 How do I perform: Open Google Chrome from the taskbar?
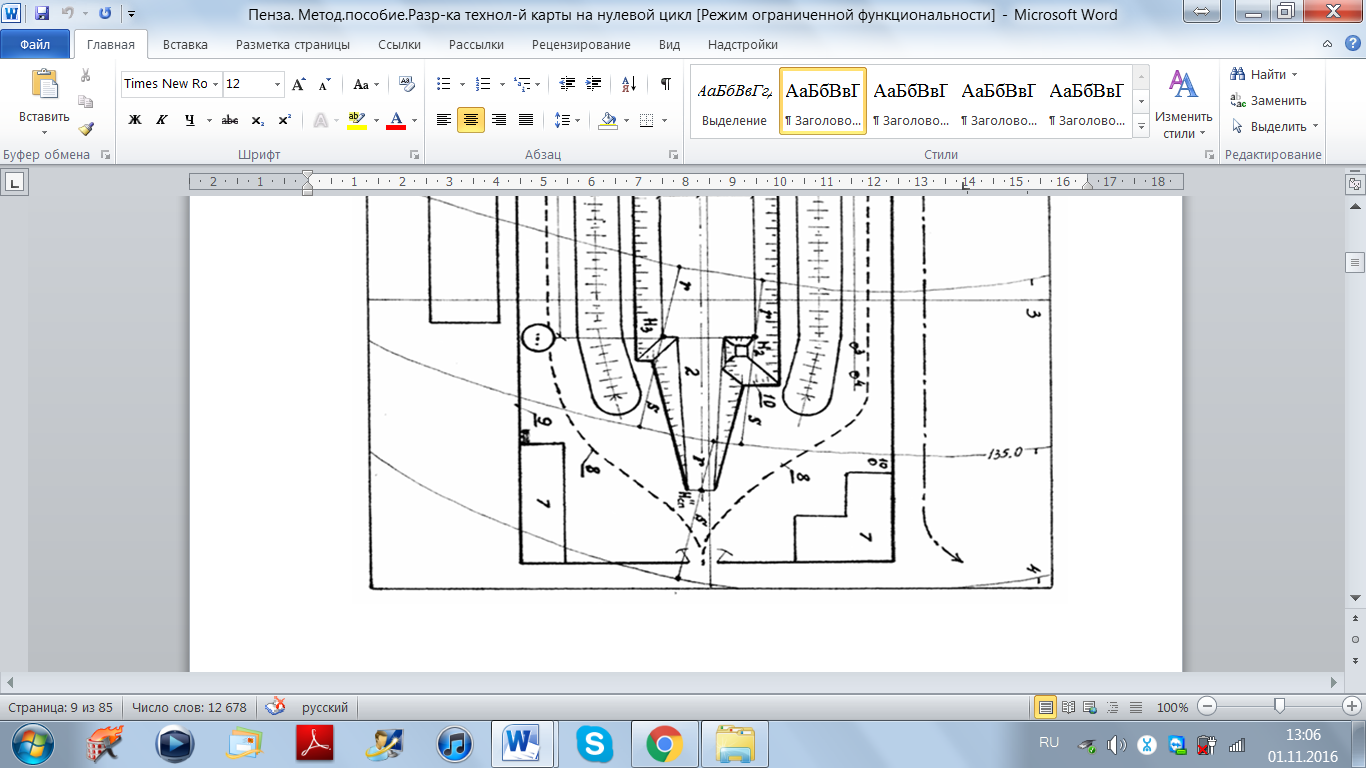tap(664, 744)
